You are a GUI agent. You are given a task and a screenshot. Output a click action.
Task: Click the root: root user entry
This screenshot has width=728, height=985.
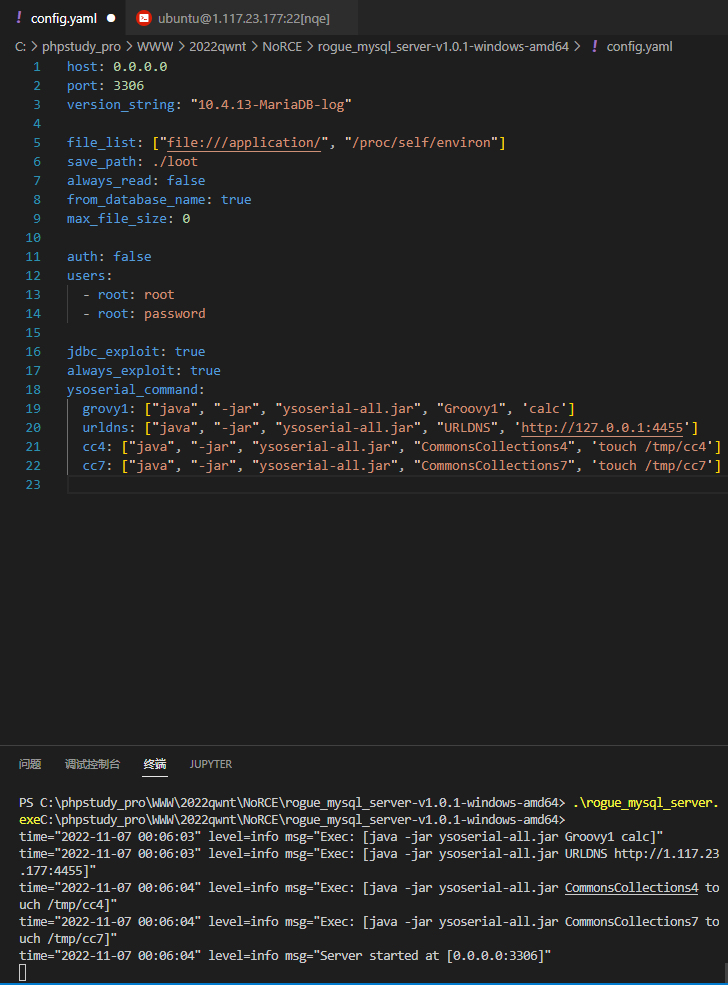click(x=129, y=295)
